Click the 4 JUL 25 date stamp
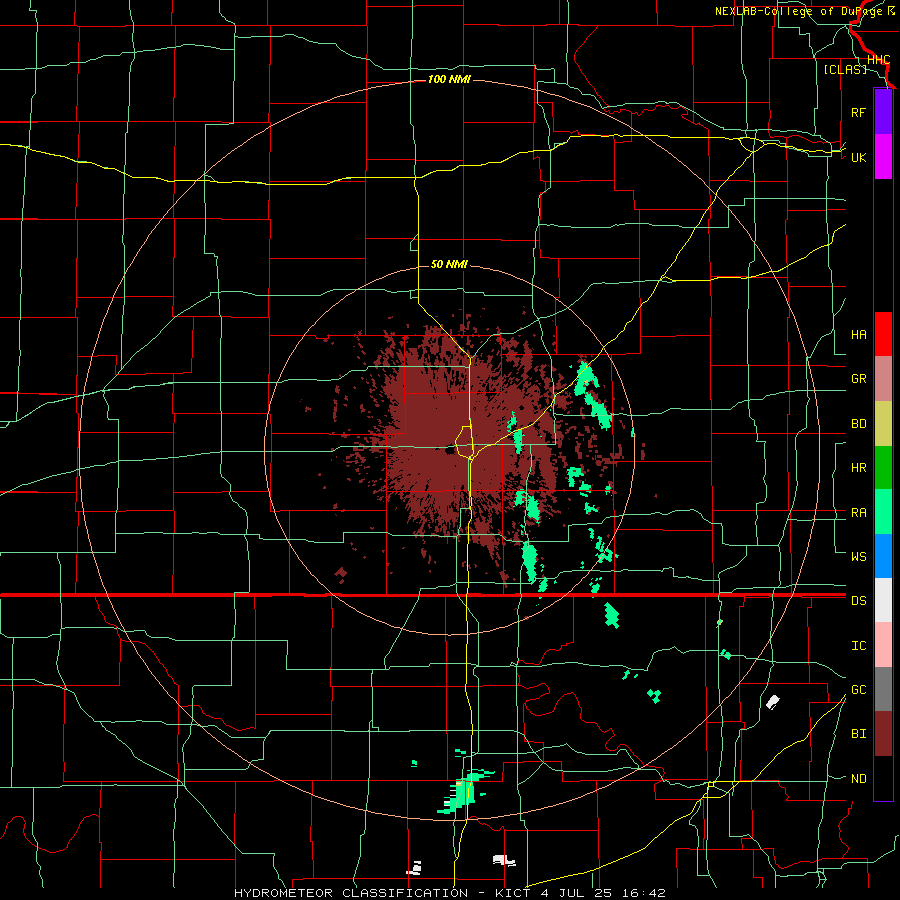900x900 pixels. tap(575, 893)
